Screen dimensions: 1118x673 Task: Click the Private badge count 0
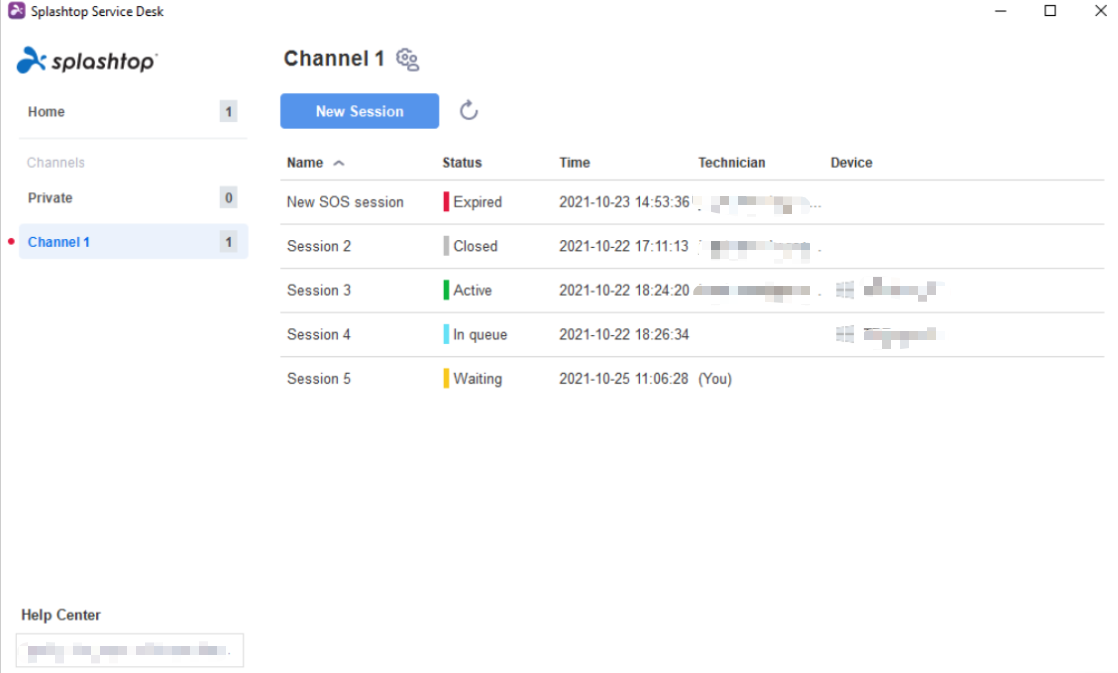[228, 197]
